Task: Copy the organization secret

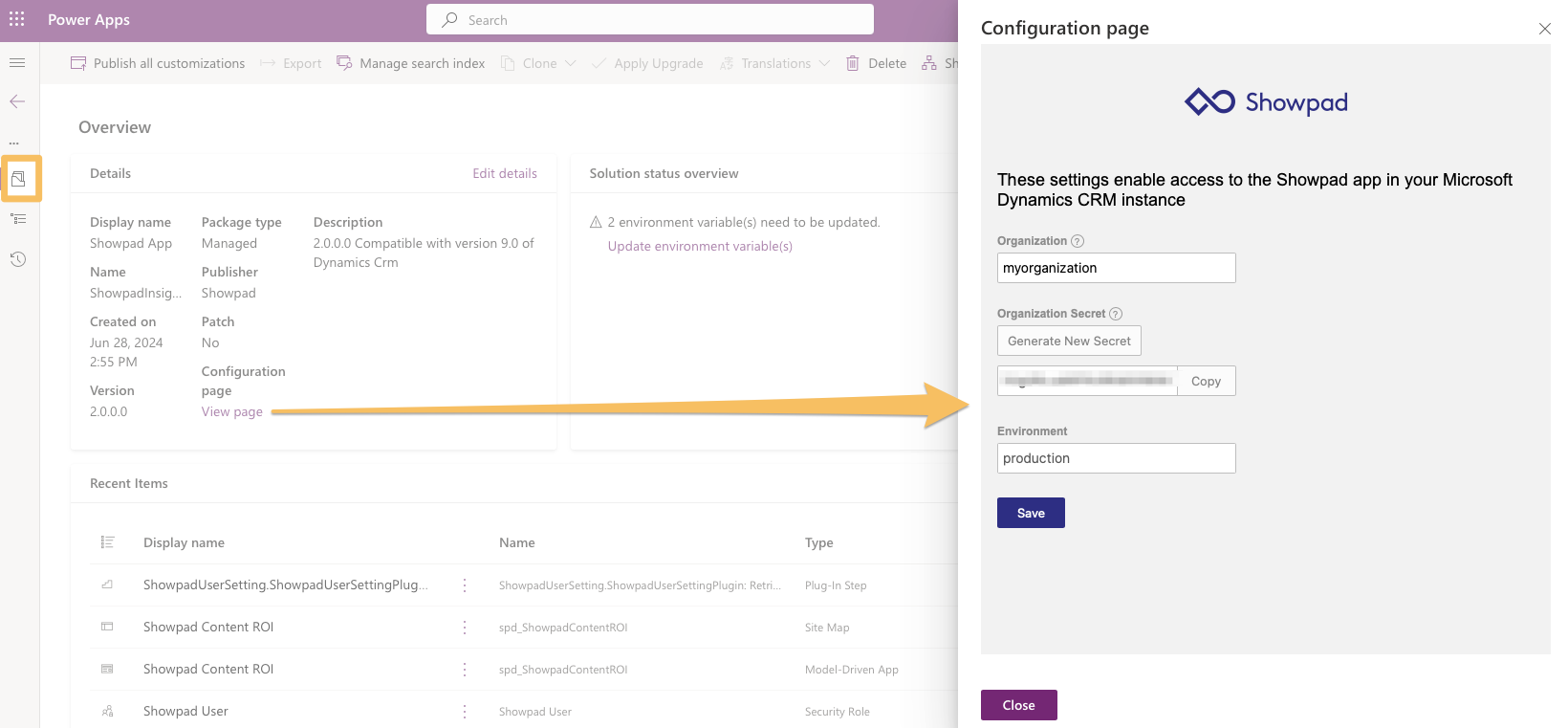Action: 1206,381
